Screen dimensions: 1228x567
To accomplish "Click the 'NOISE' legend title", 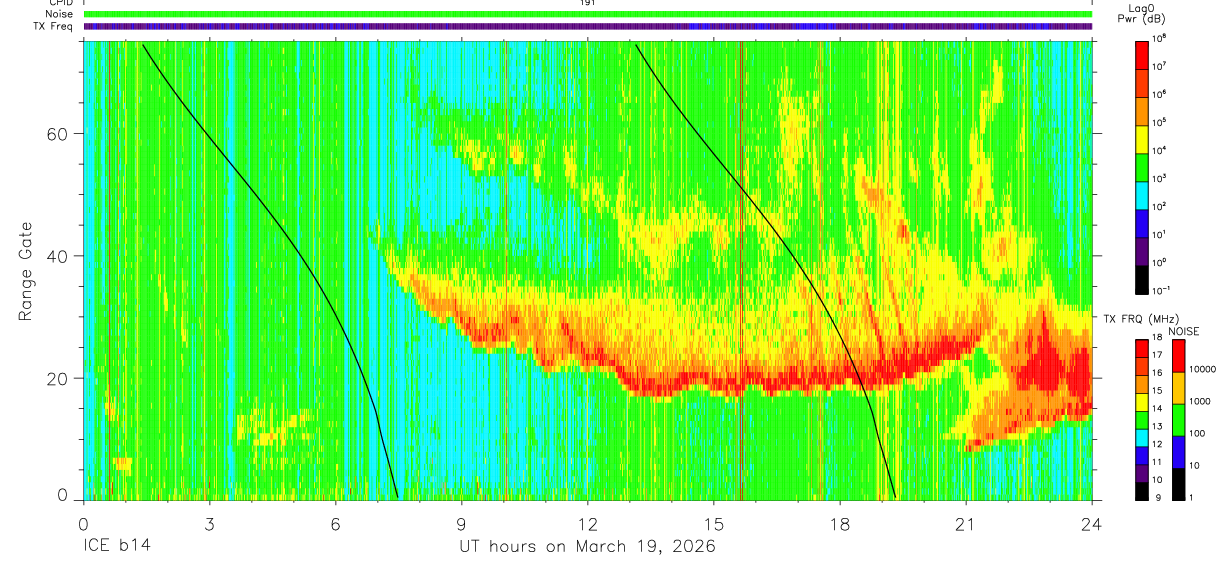I will tap(1183, 330).
